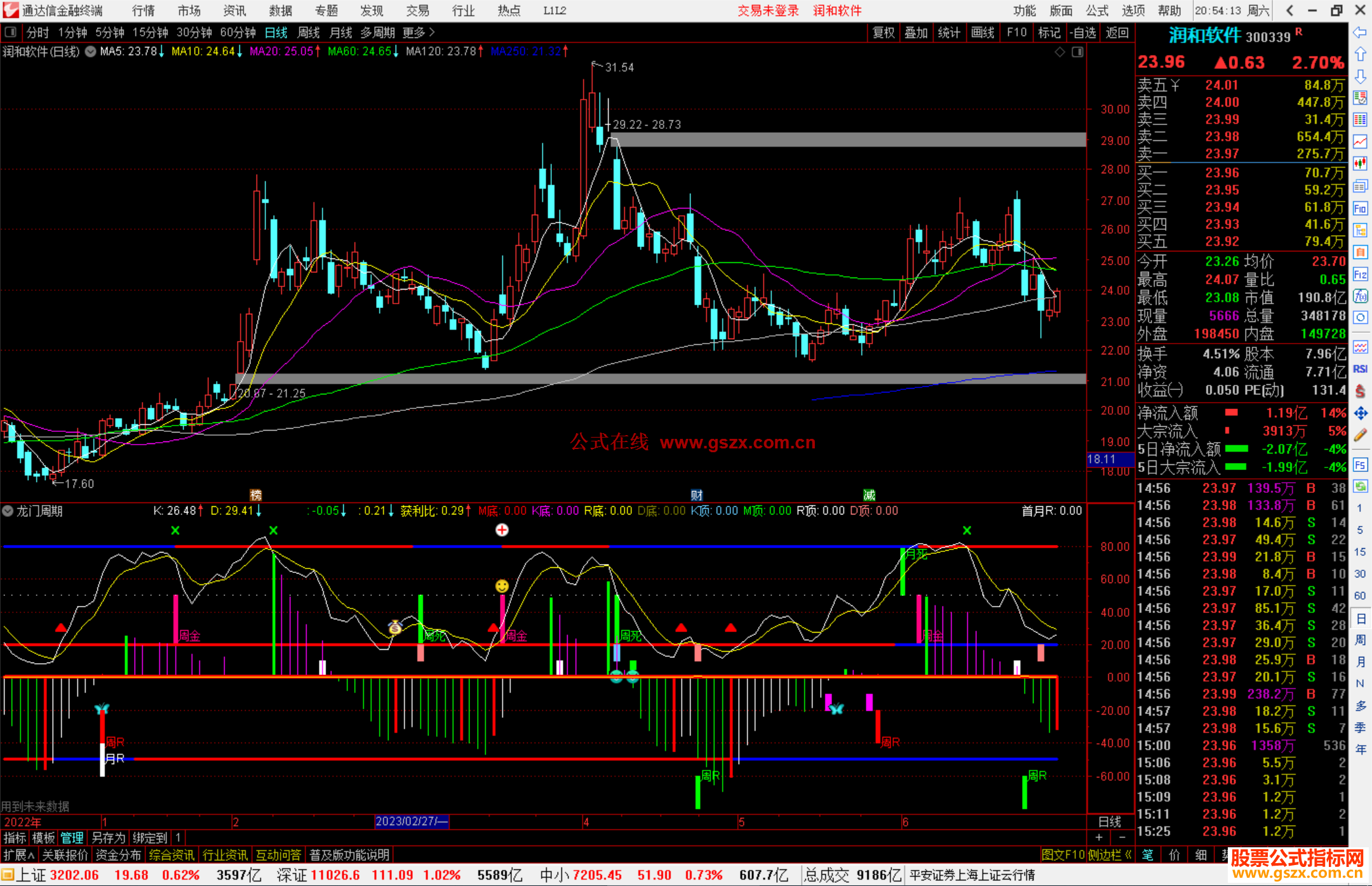This screenshot has width=1372, height=886.
Task: Open the f(x) formula manager icon
Action: click(1360, 296)
